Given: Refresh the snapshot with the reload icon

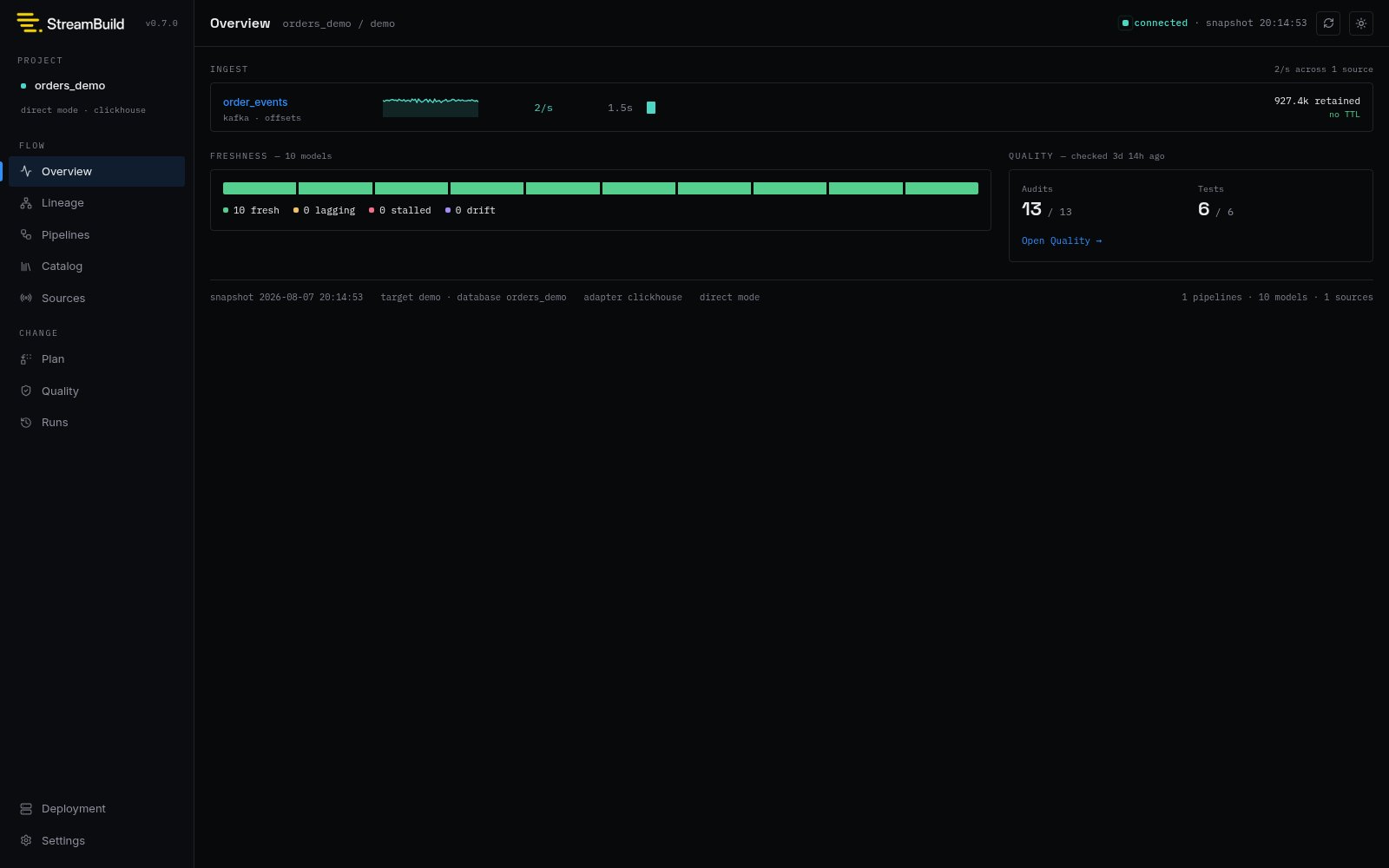Looking at the screenshot, I should pos(1328,23).
